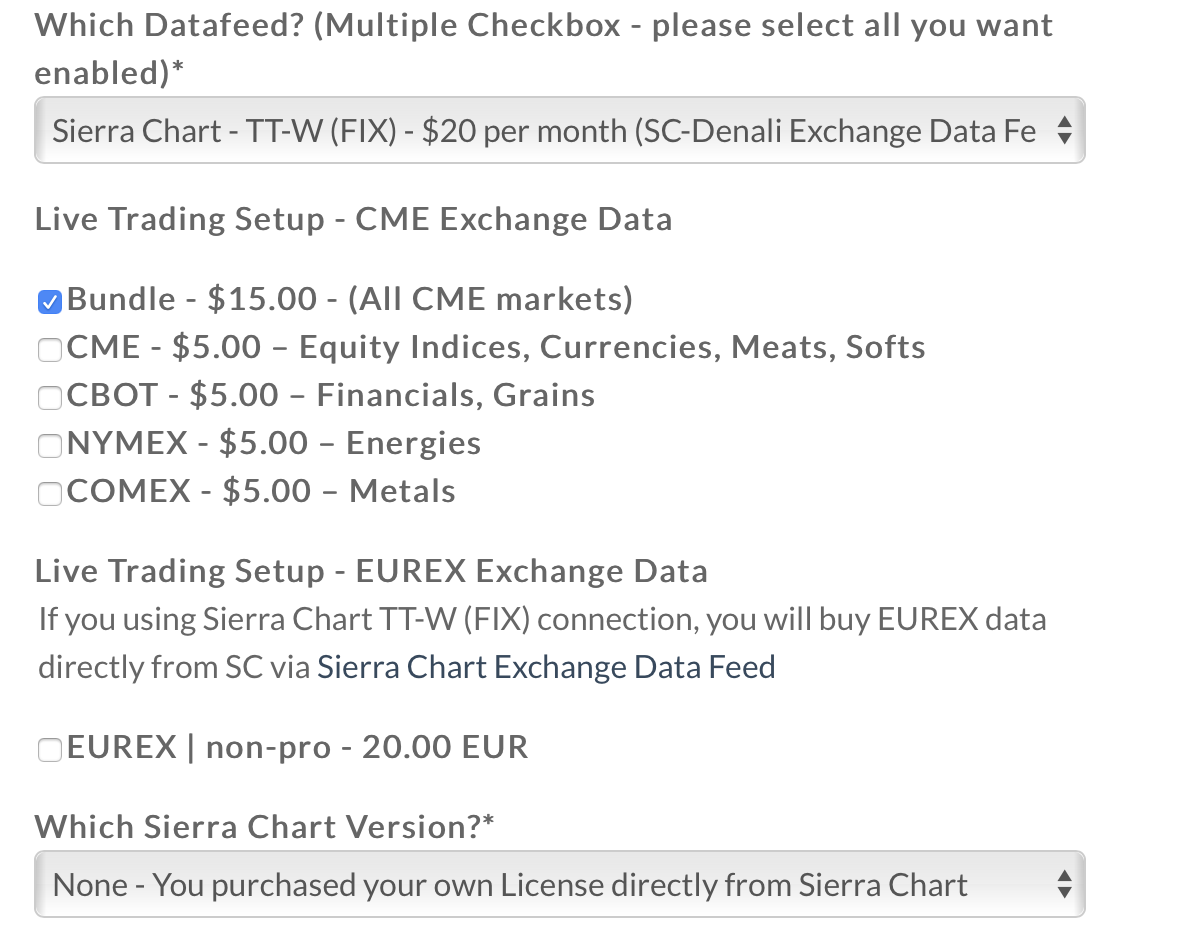Check the NYMEX Energies checkbox
This screenshot has width=1184, height=946.
click(x=49, y=445)
